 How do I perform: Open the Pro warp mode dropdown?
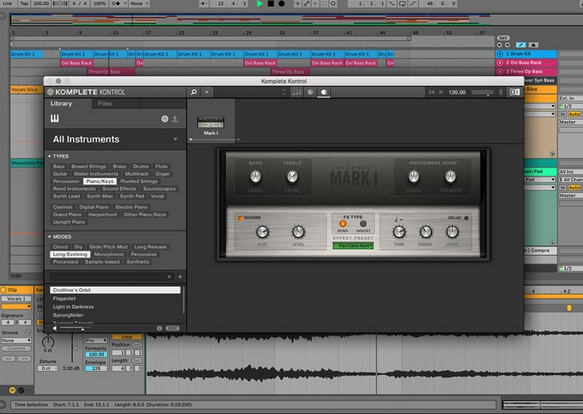[x=96, y=340]
